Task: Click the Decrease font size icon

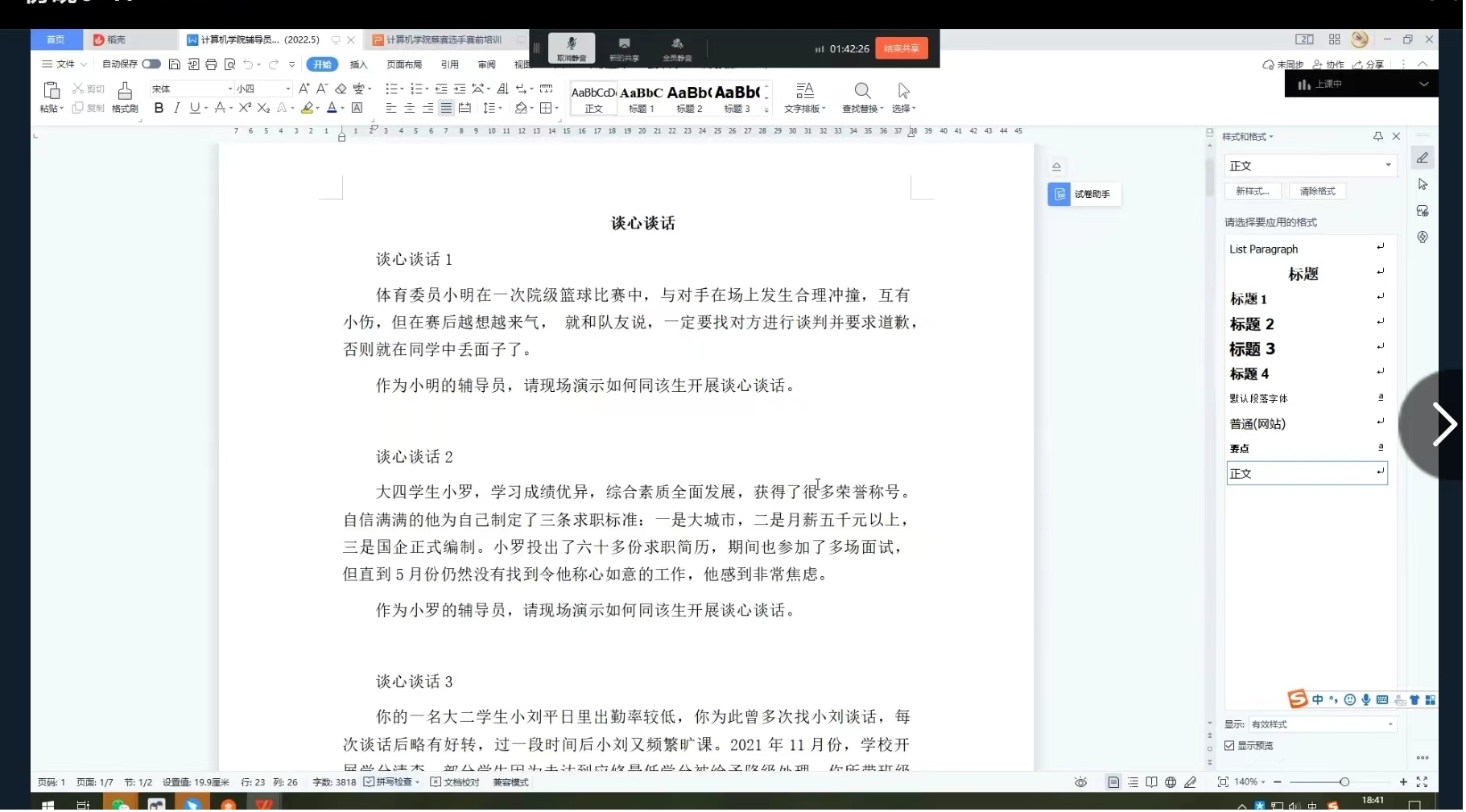Action: click(322, 89)
